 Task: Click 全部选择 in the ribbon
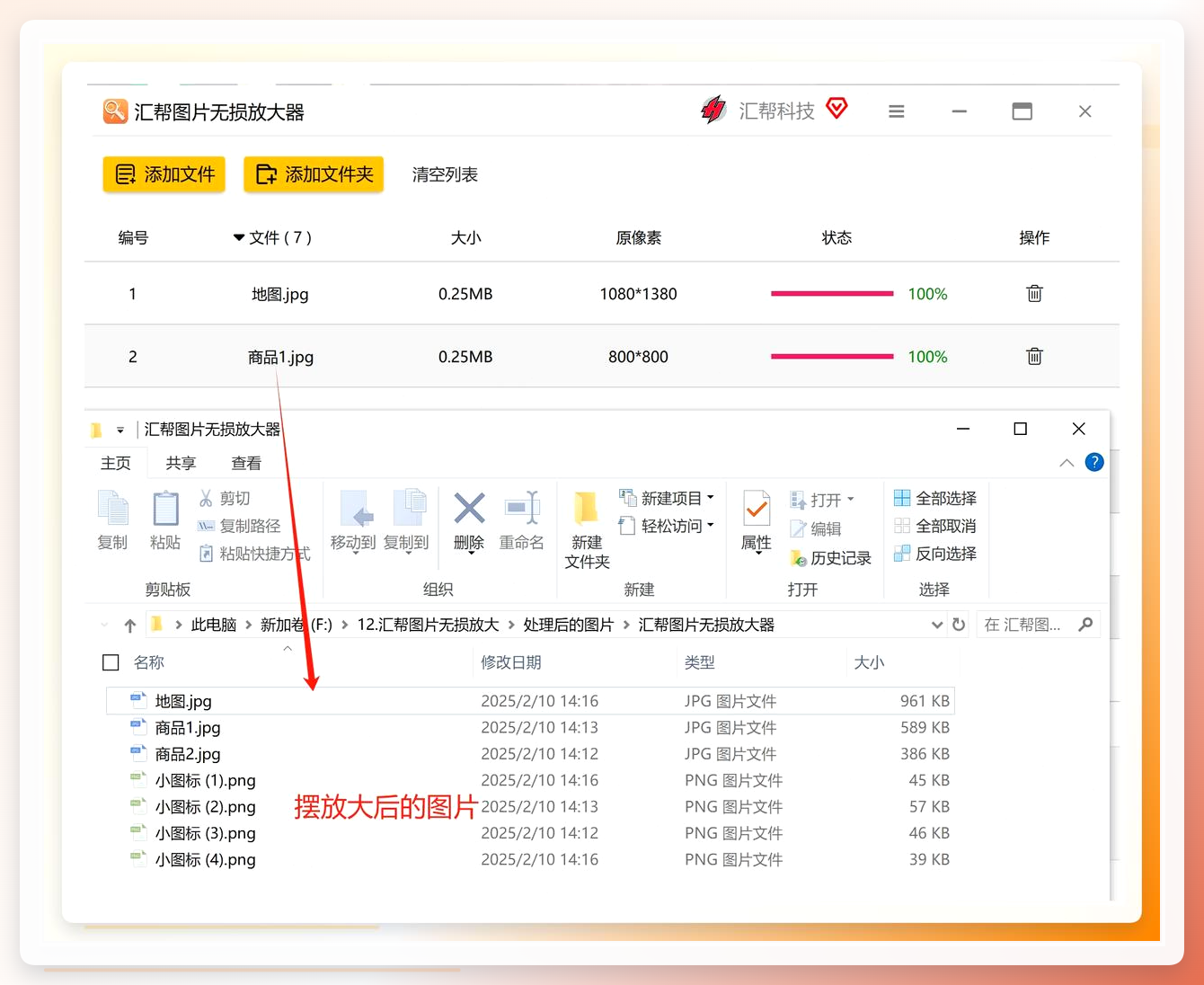[x=935, y=498]
